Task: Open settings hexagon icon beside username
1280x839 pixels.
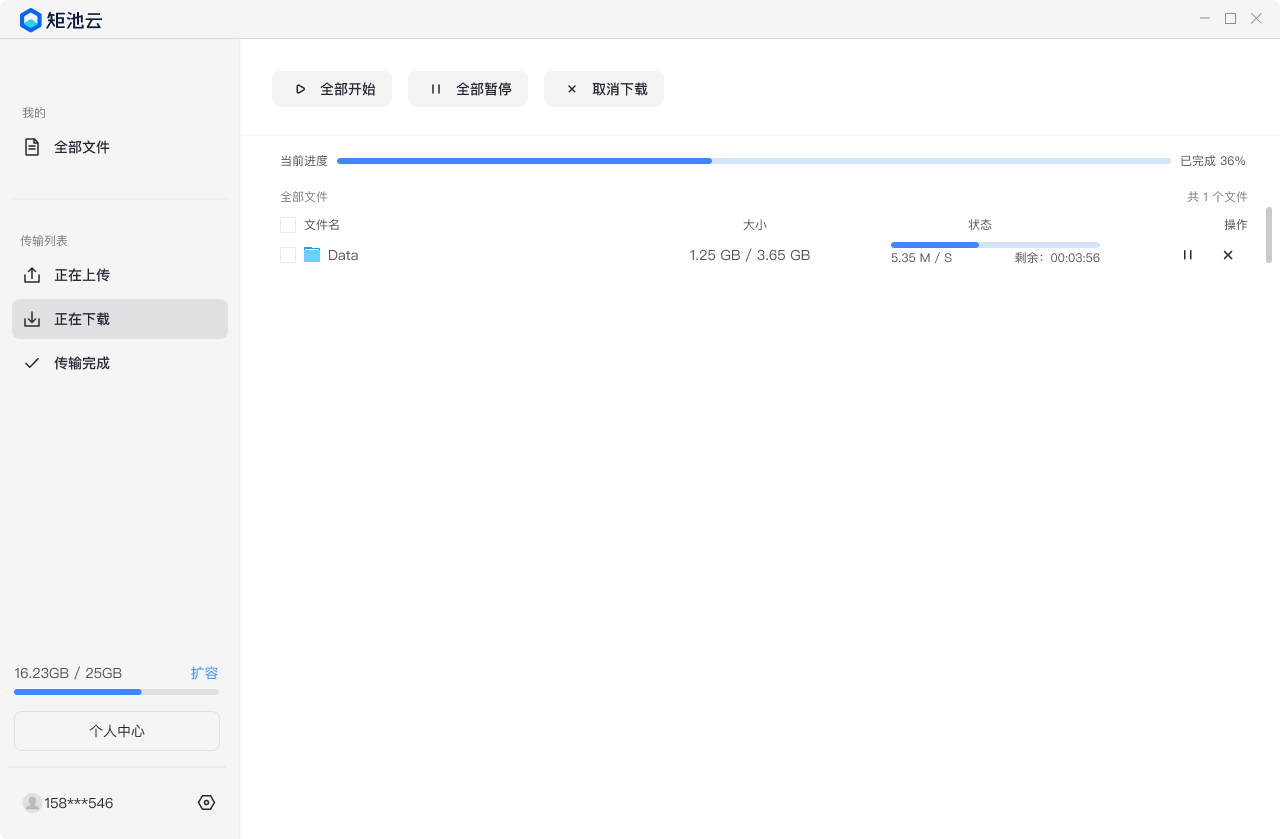Action: click(x=207, y=802)
